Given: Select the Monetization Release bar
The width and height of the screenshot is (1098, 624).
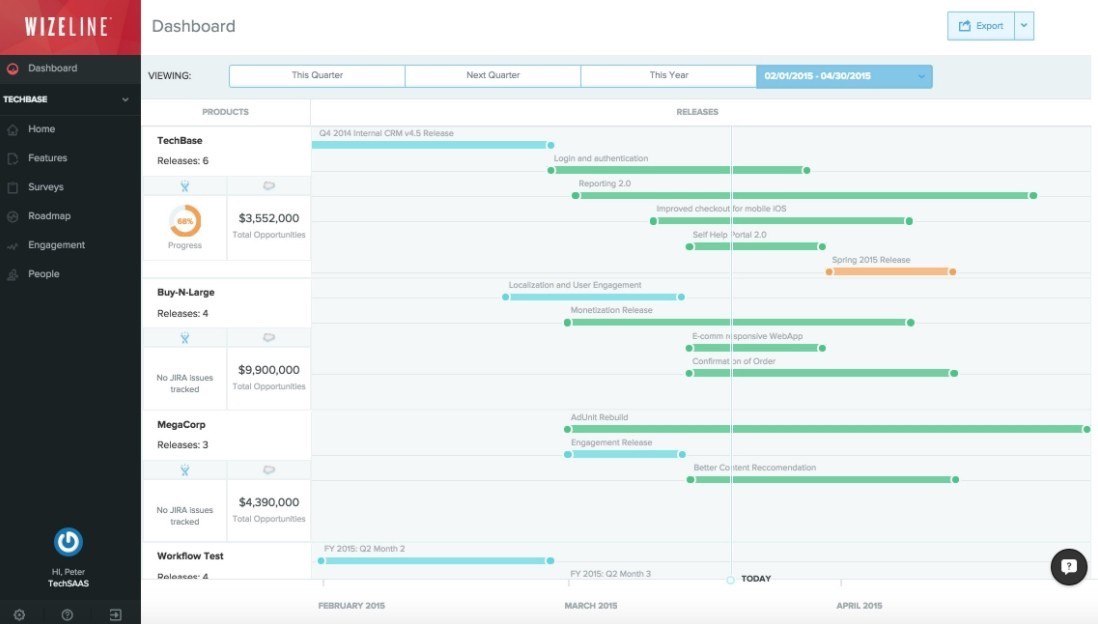Looking at the screenshot, I should (x=739, y=323).
